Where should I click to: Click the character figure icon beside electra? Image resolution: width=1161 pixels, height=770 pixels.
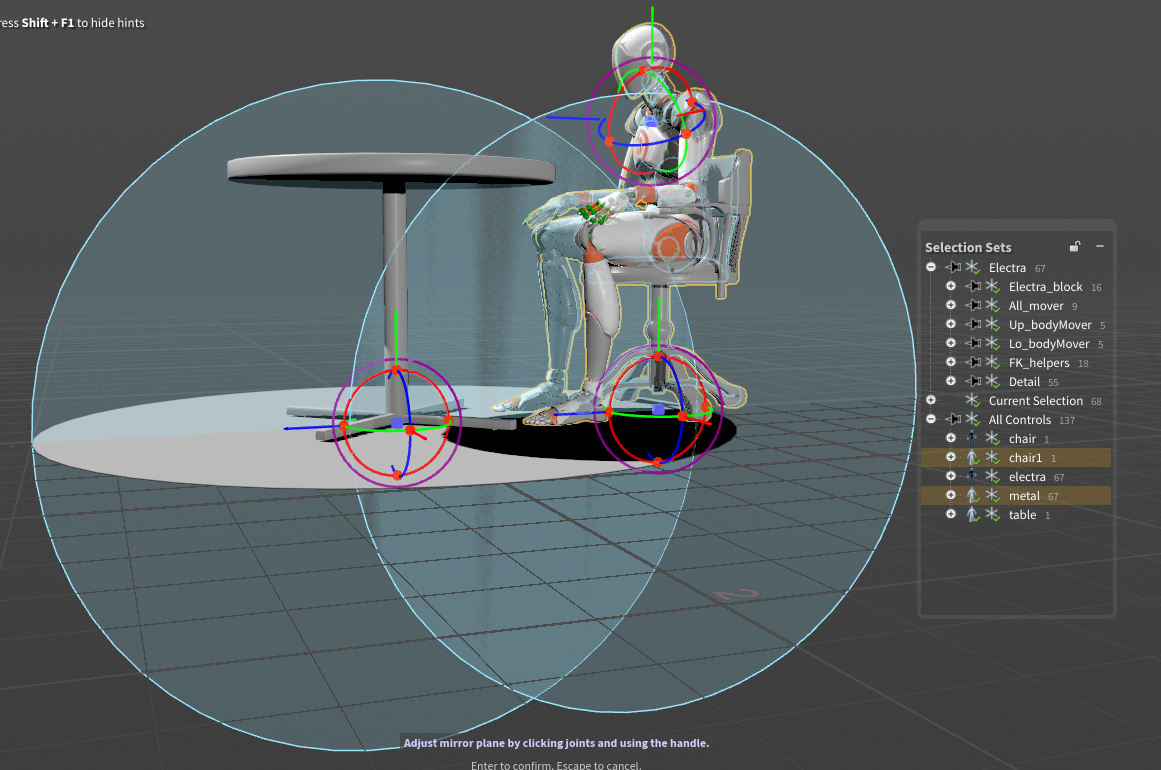coord(972,477)
